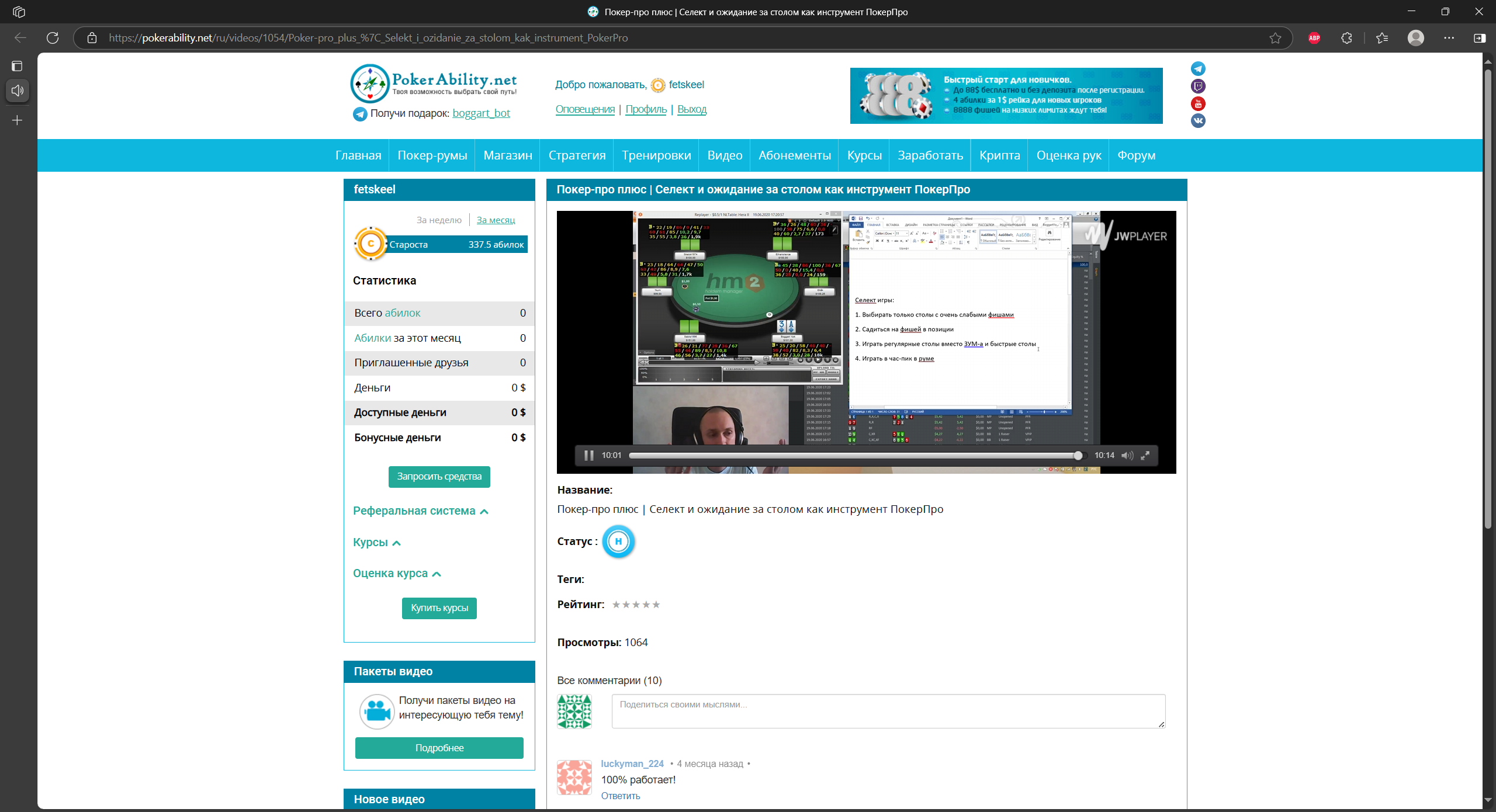
Task: Switch stats to За неделю
Action: coord(439,220)
